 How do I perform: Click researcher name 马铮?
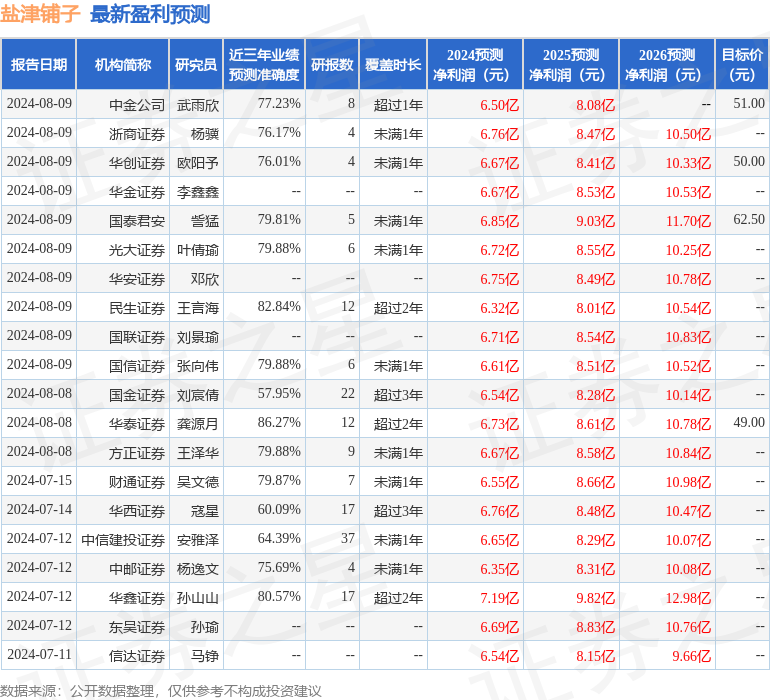tap(205, 655)
